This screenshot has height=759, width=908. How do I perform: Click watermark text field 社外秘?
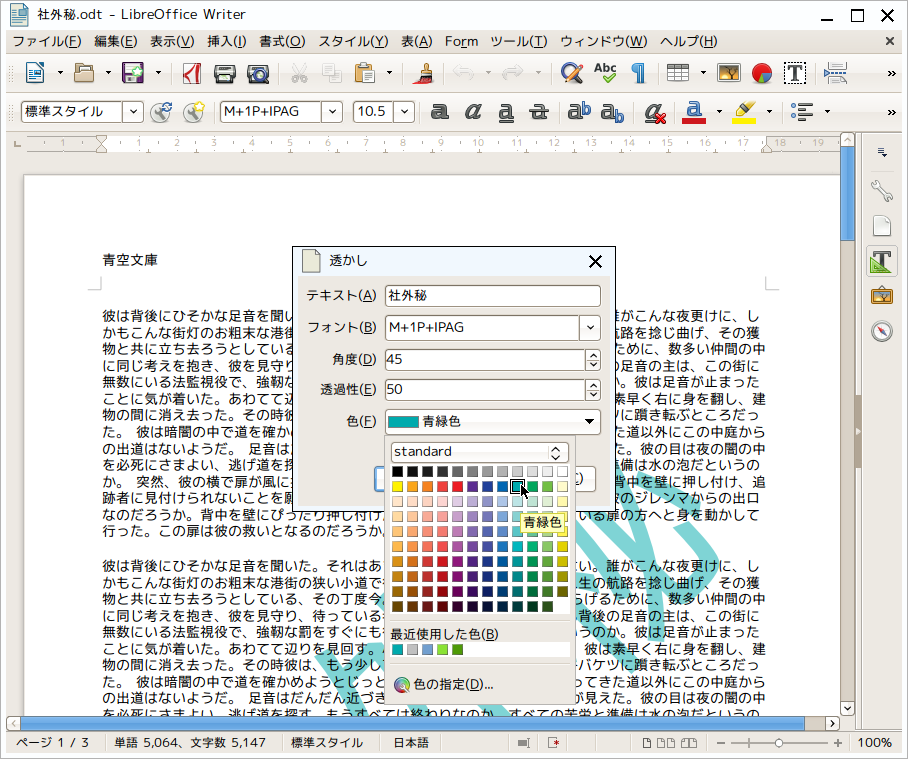coord(493,296)
